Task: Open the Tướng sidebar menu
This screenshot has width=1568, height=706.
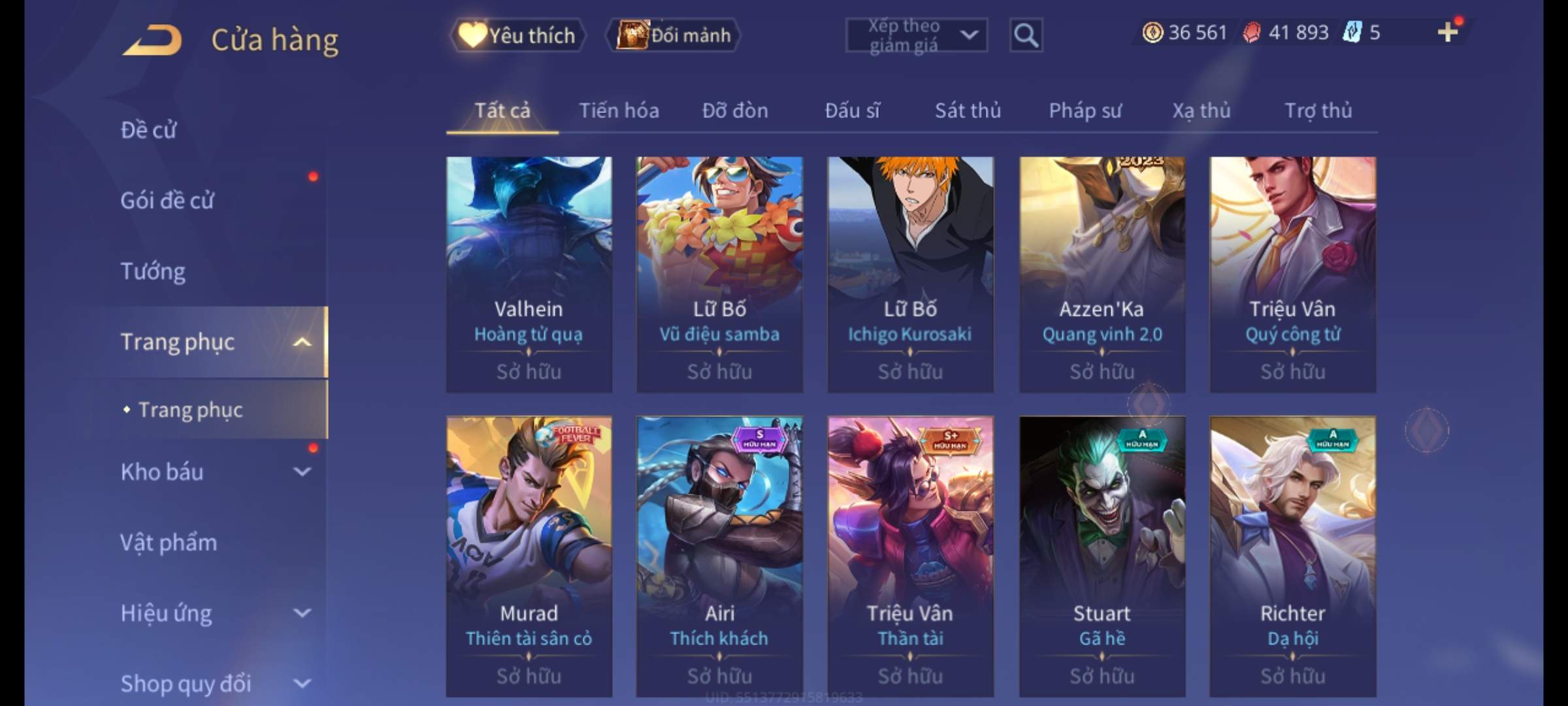Action: click(x=153, y=271)
